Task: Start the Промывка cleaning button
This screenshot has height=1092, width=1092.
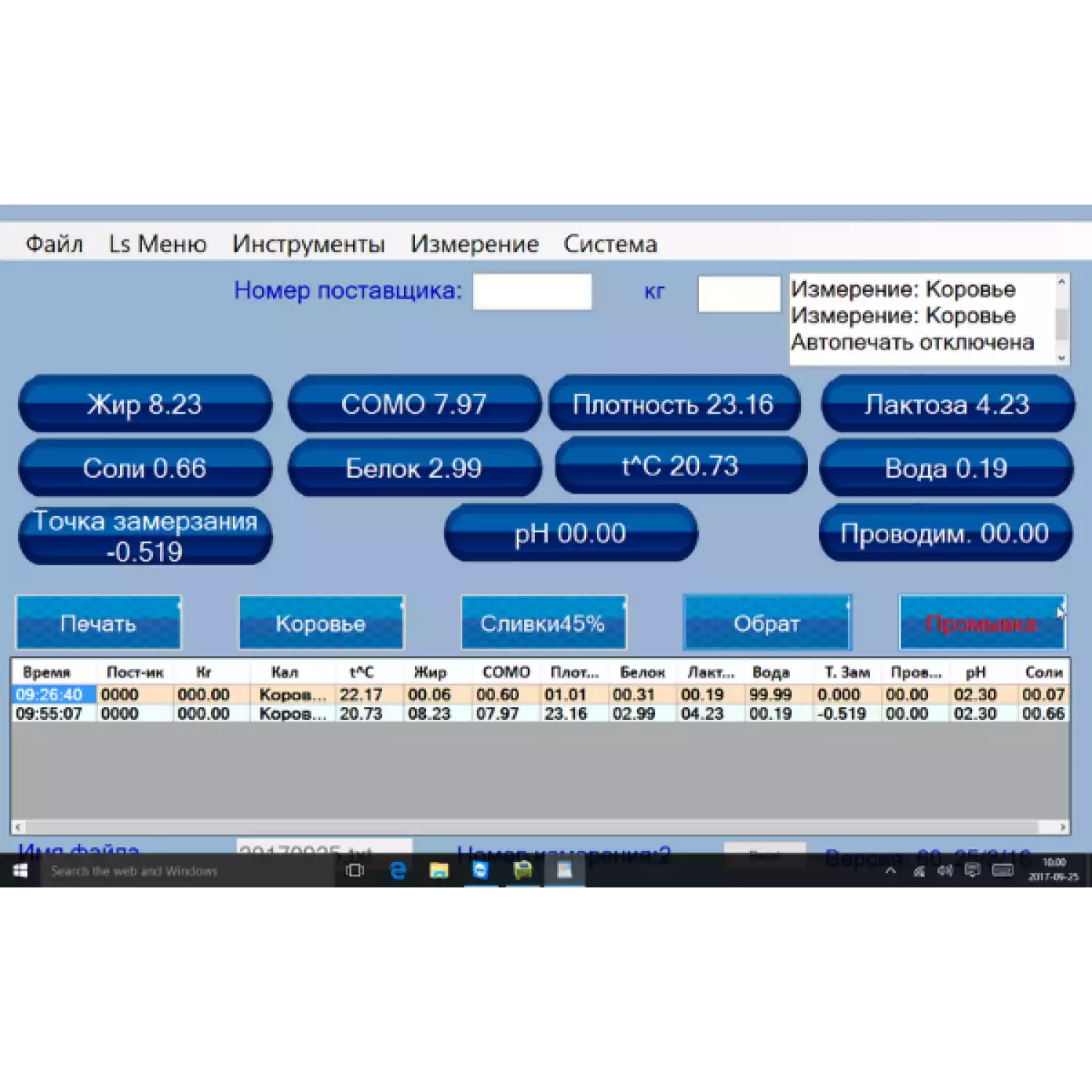Action: click(x=981, y=623)
